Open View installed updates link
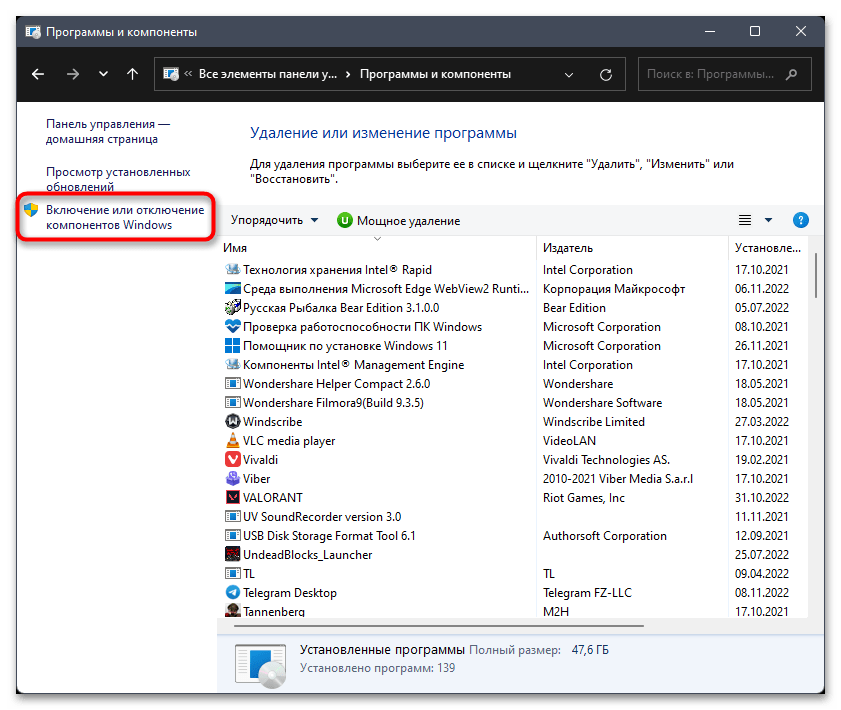Screen dimensions: 841x710 coord(118,179)
